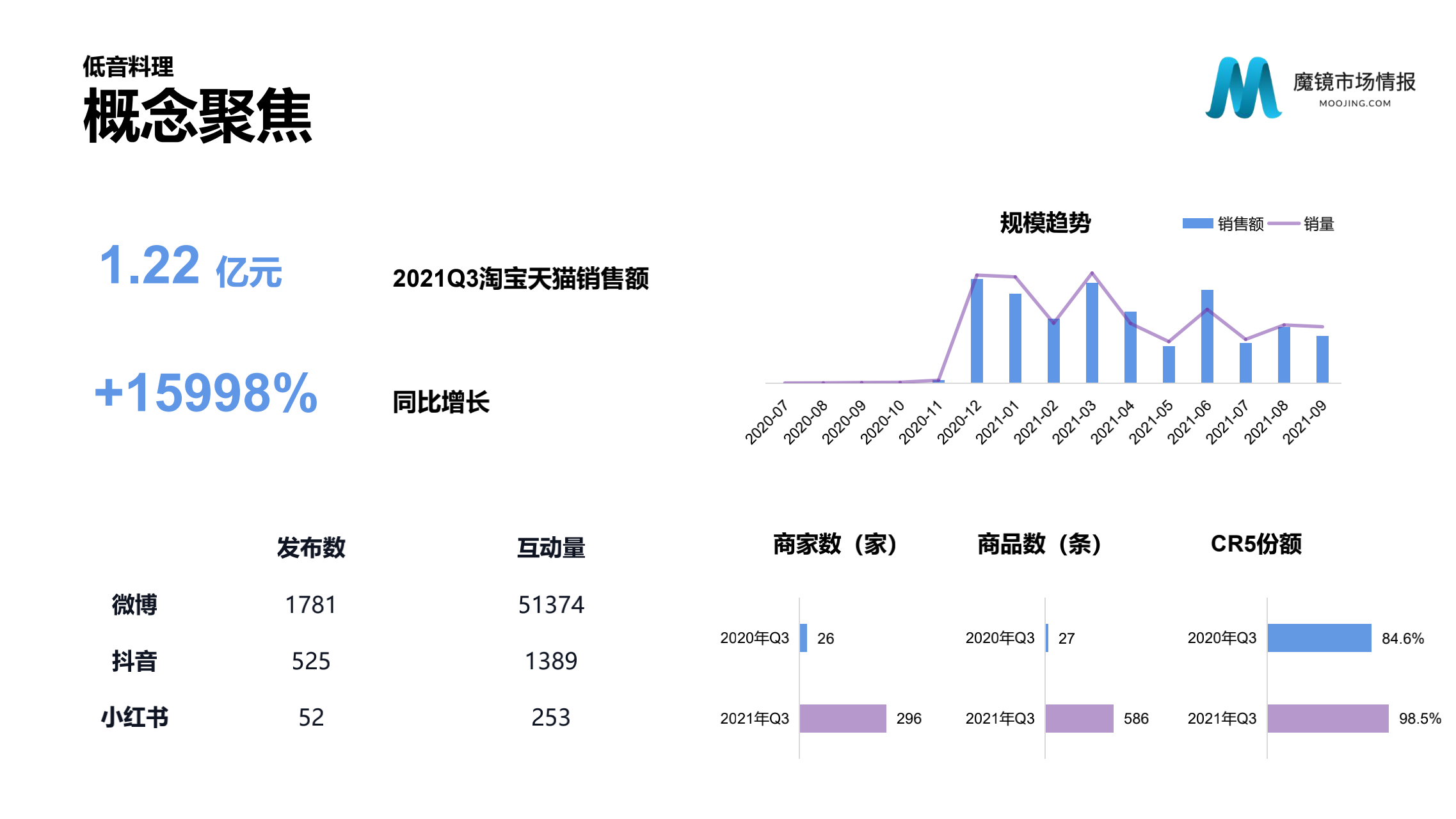Click the blue 84.6% CR5 bar
The width and height of the screenshot is (1456, 819).
coord(1319,638)
